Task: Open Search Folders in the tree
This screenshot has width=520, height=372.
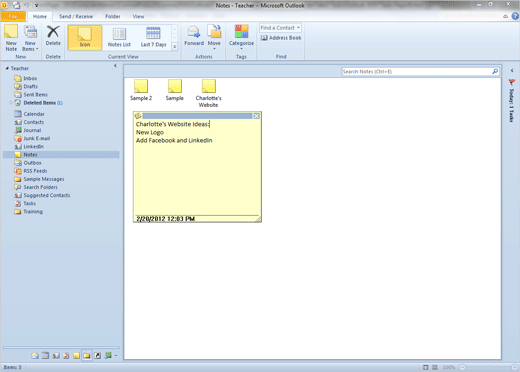Action: (40, 187)
